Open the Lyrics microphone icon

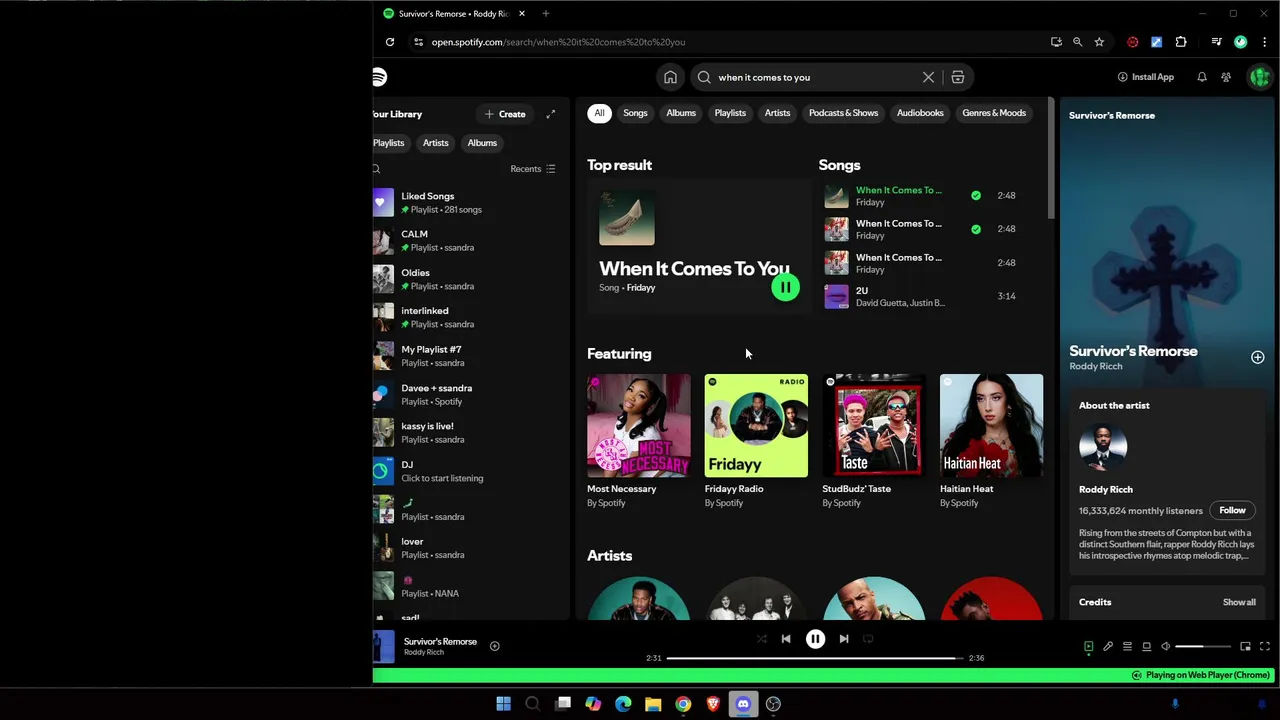[x=1108, y=647]
